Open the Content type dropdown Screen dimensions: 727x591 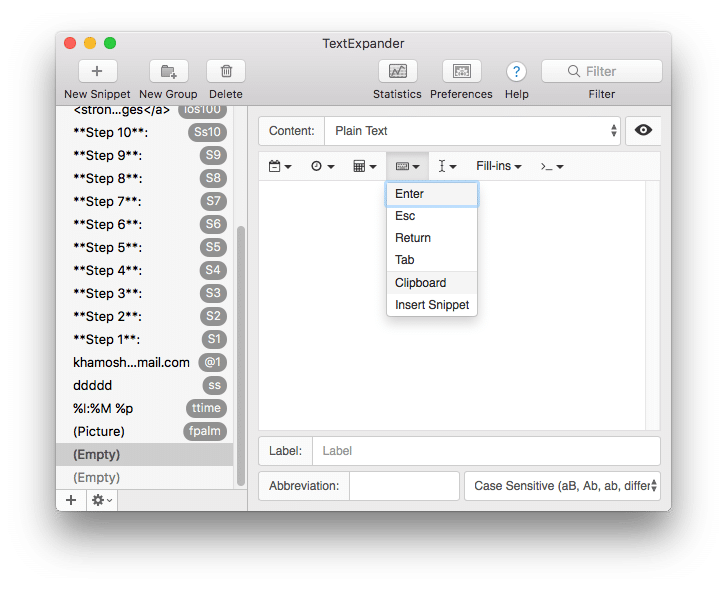pyautogui.click(x=470, y=131)
